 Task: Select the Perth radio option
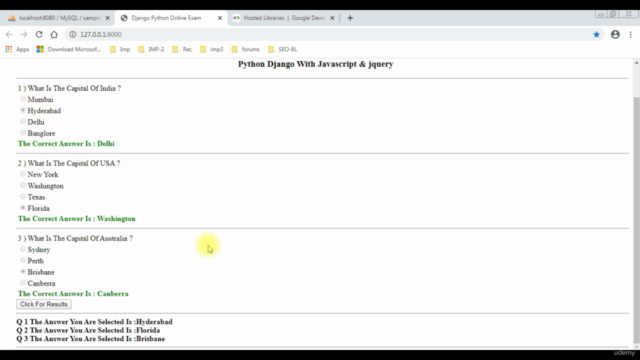click(23, 260)
